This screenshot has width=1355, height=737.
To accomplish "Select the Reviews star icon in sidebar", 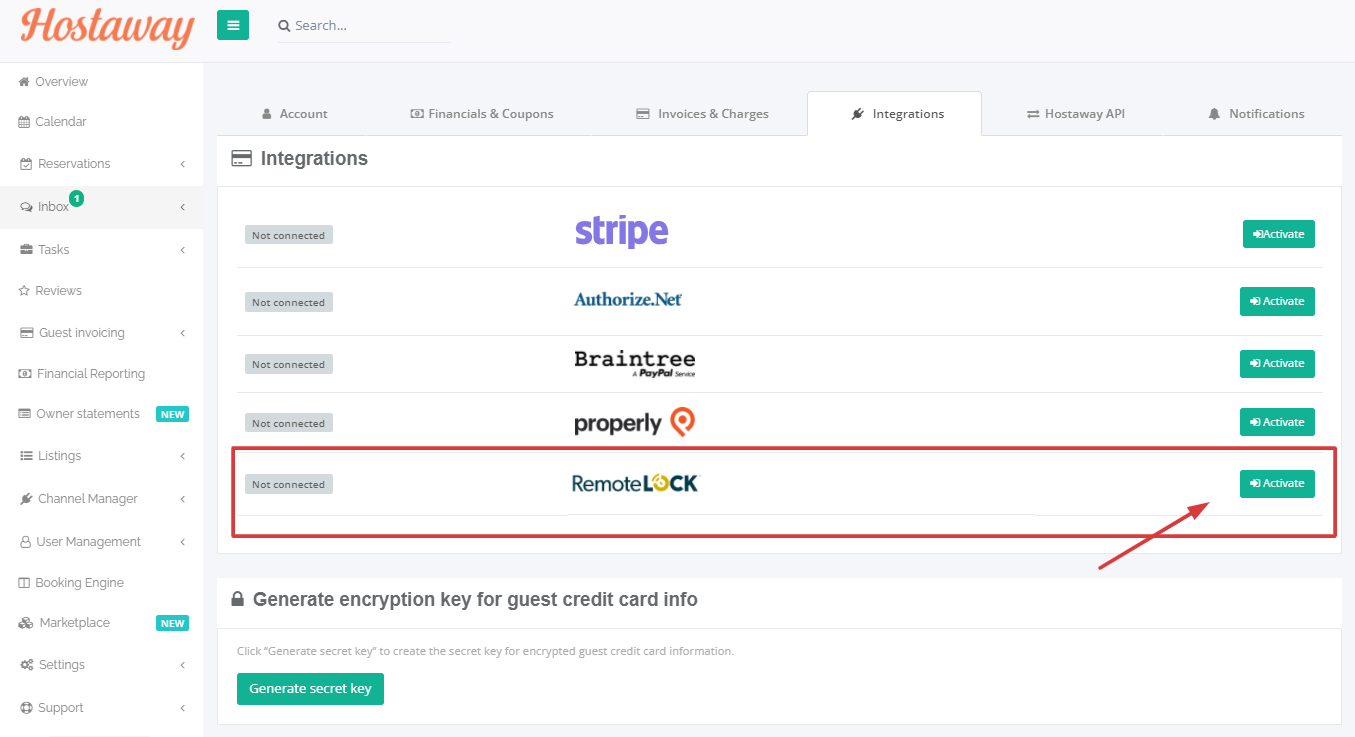I will (x=26, y=290).
